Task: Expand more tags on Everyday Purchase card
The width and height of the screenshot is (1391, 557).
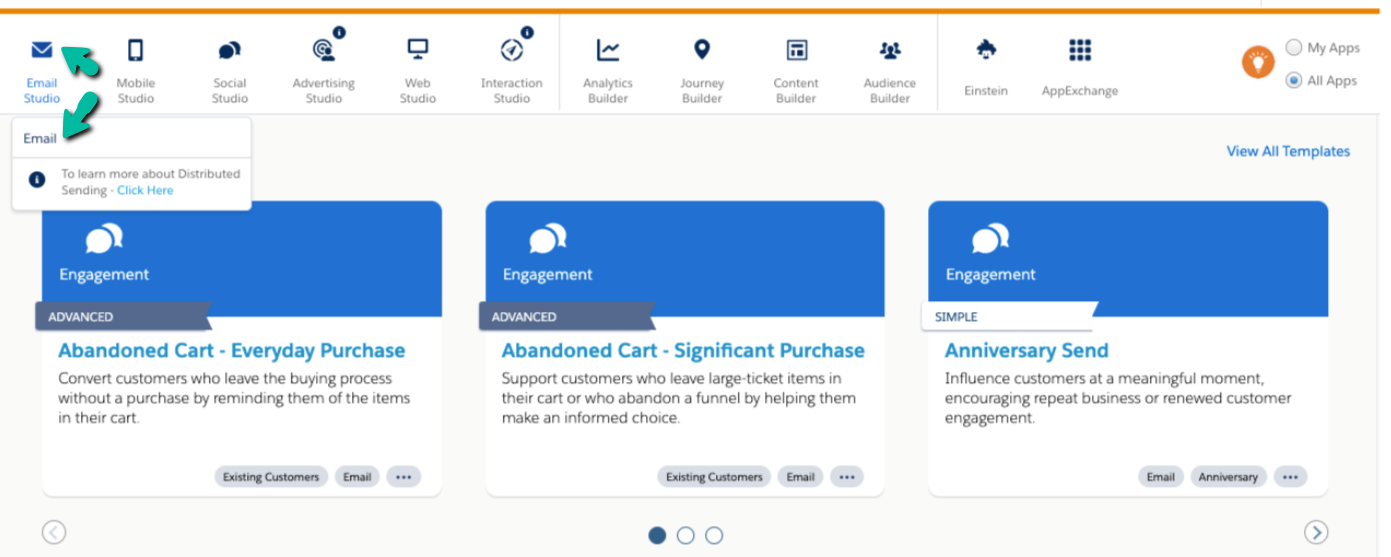Action: [403, 477]
